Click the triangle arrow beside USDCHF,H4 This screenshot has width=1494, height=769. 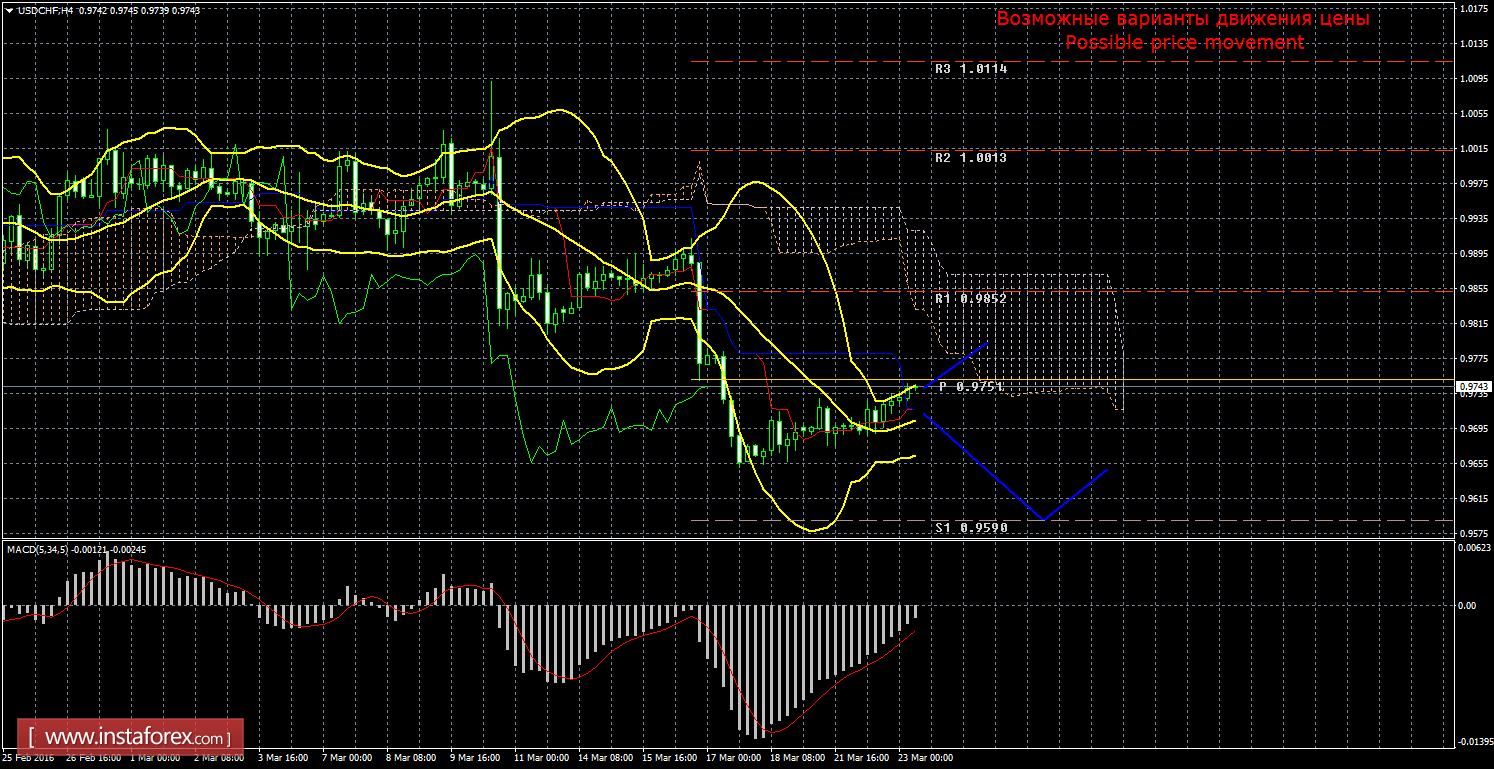[x=9, y=9]
